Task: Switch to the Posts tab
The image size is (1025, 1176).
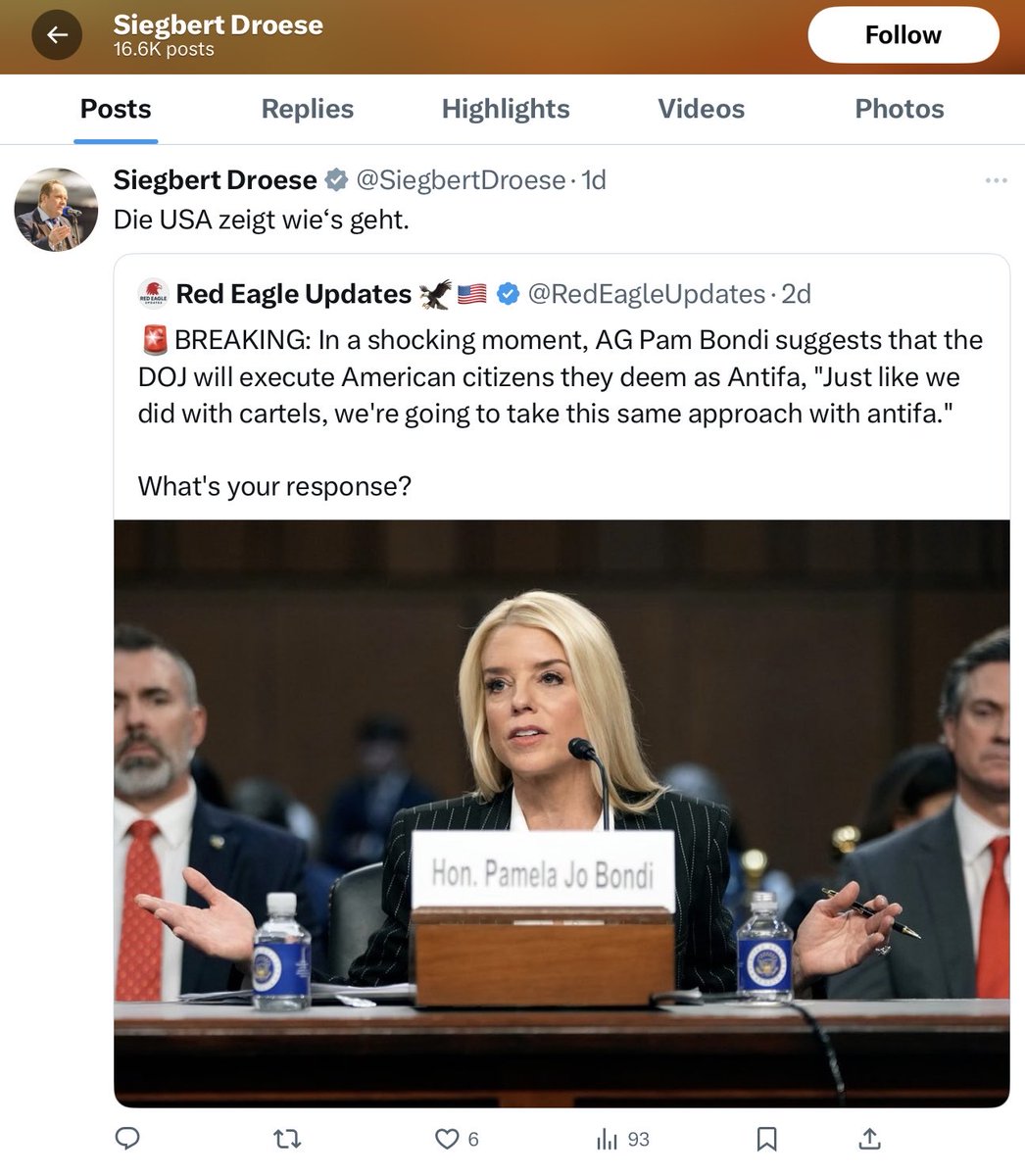Action: pyautogui.click(x=116, y=109)
